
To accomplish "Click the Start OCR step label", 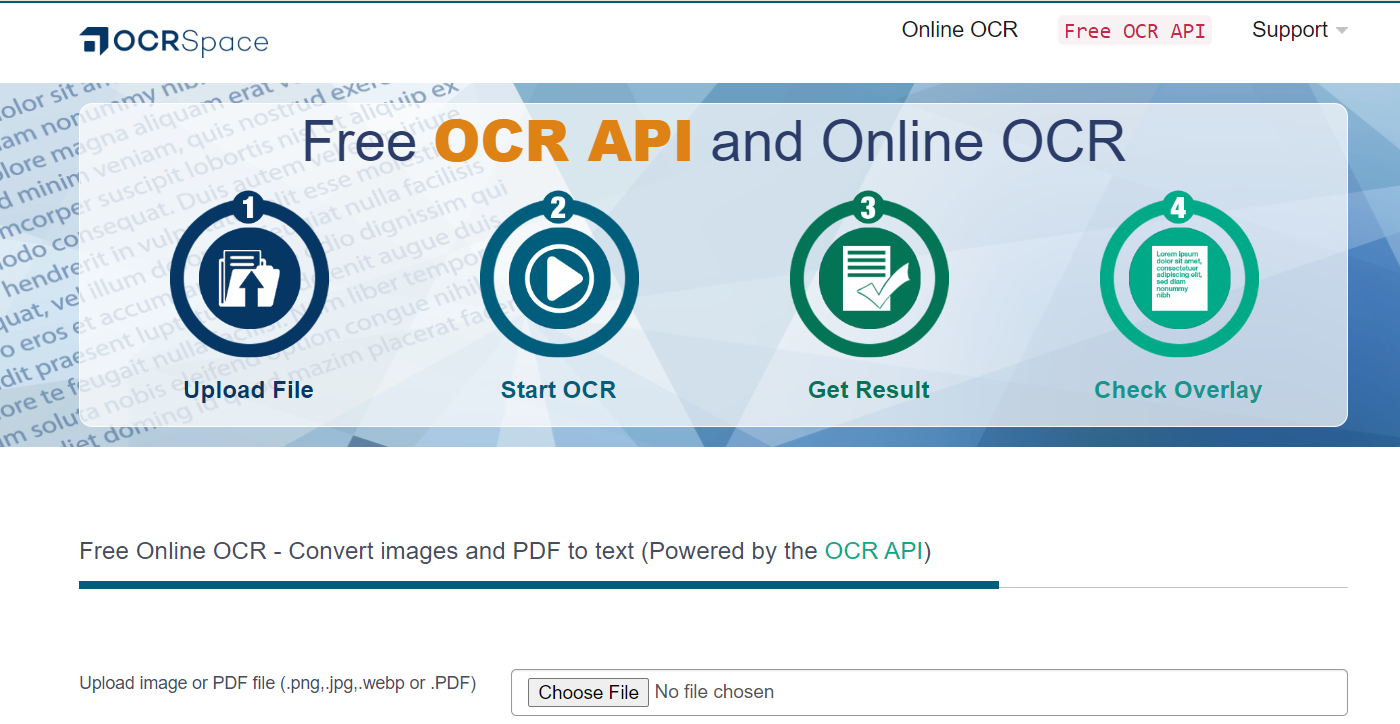I will coord(559,390).
